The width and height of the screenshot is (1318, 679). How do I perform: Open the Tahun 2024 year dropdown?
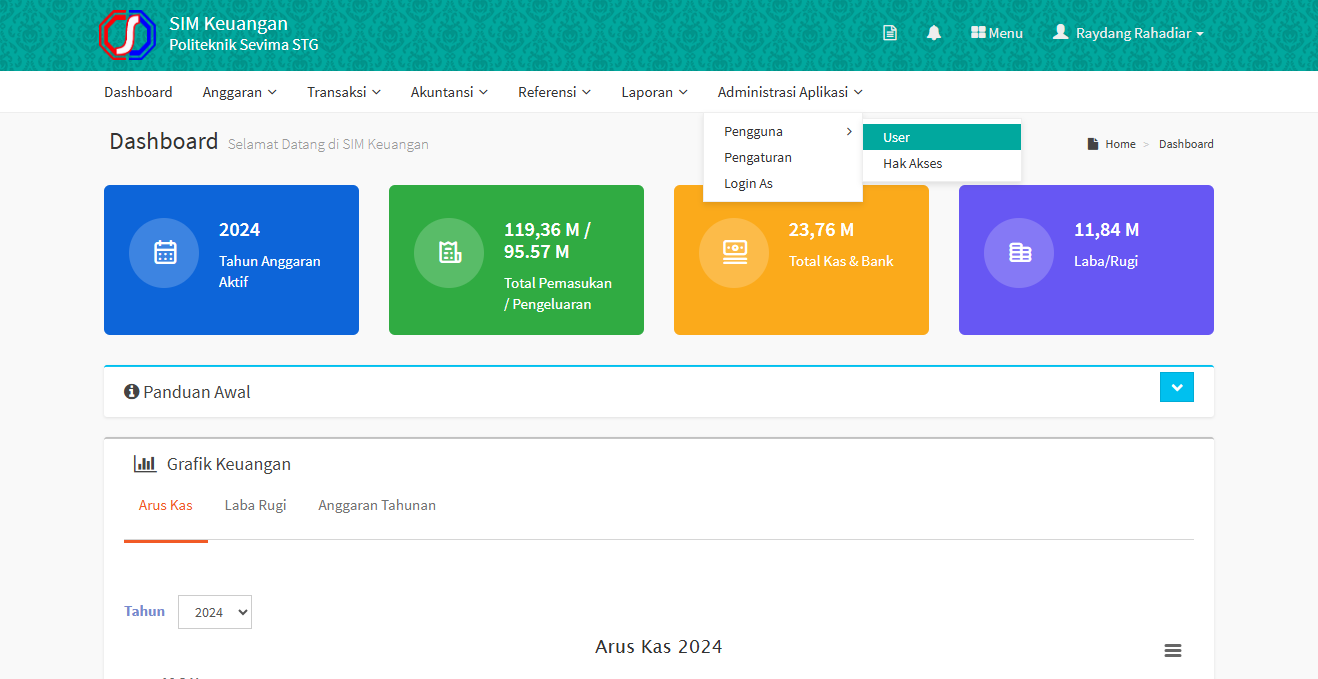coord(215,612)
